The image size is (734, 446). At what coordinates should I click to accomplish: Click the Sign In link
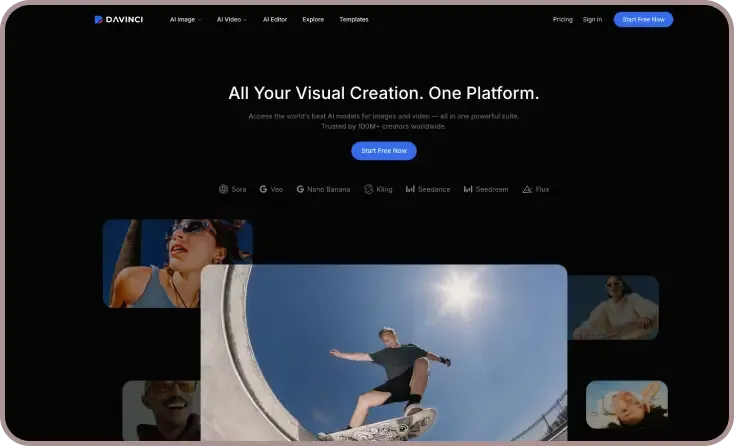tap(592, 20)
